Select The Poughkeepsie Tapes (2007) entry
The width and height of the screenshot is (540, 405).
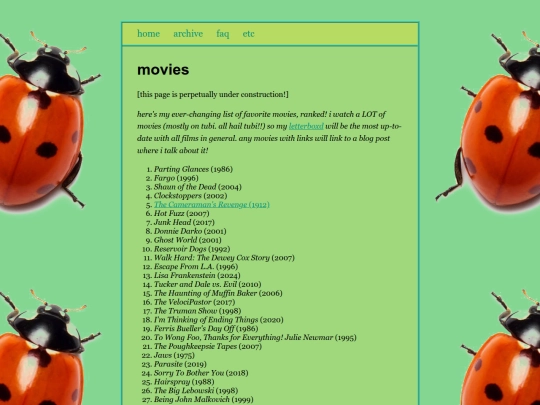(208, 346)
